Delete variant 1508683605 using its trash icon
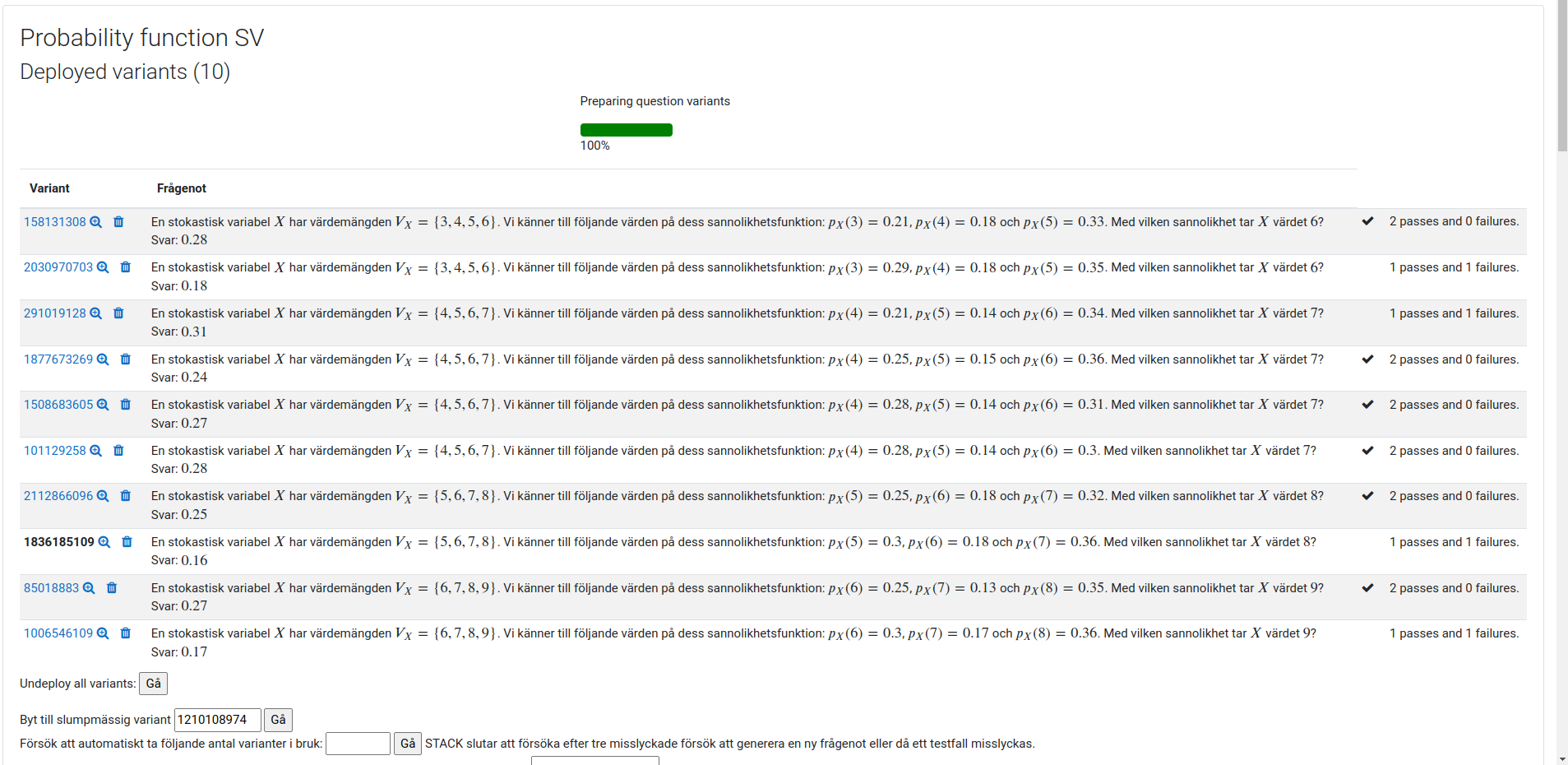The image size is (1568, 765). click(x=125, y=405)
